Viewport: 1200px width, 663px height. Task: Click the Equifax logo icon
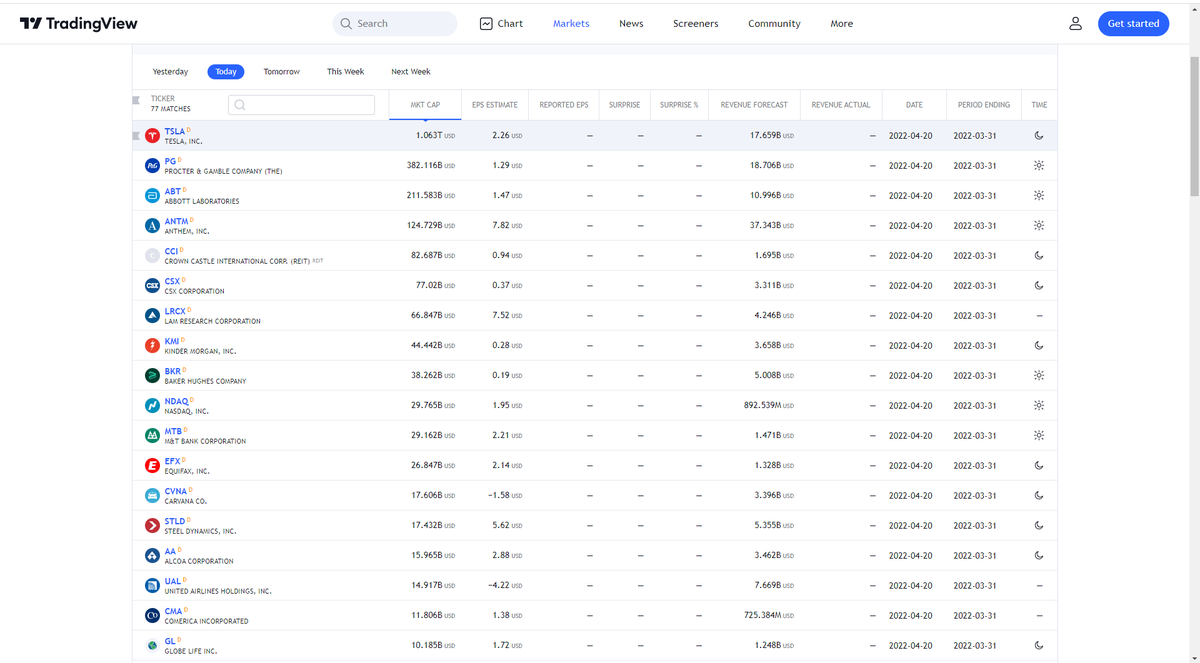[x=152, y=465]
